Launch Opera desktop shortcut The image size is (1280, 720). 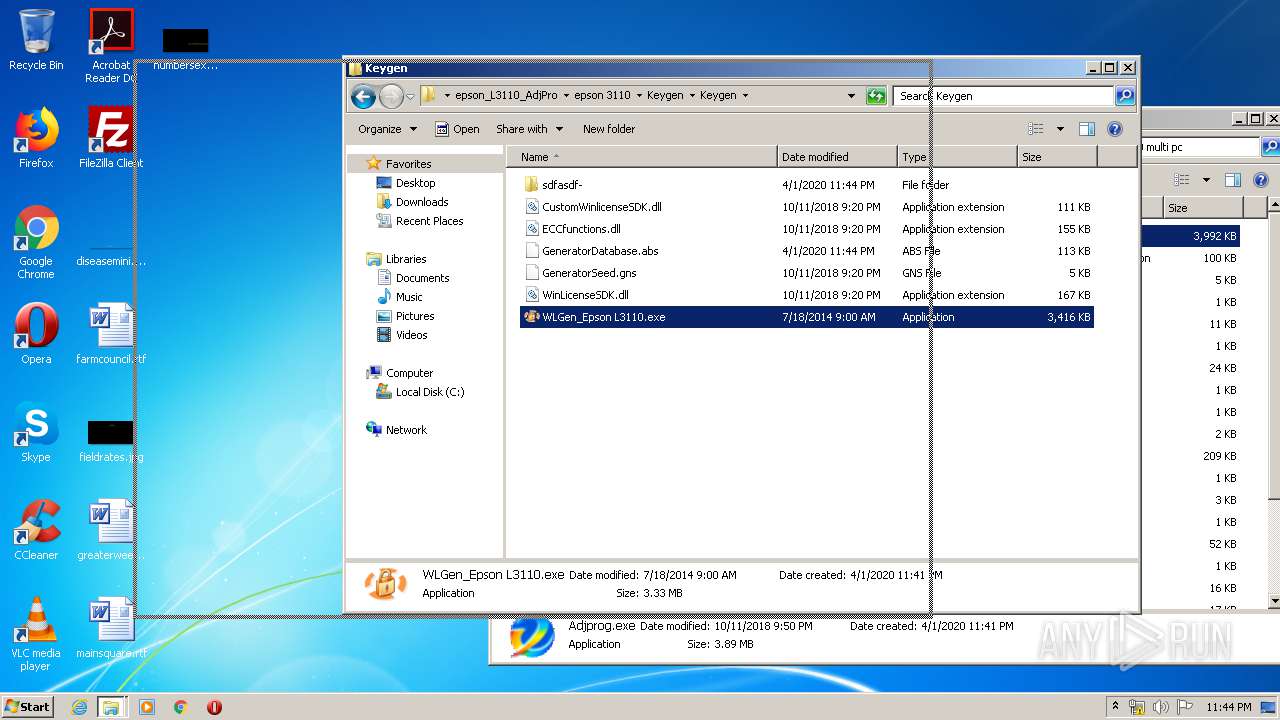[36, 334]
